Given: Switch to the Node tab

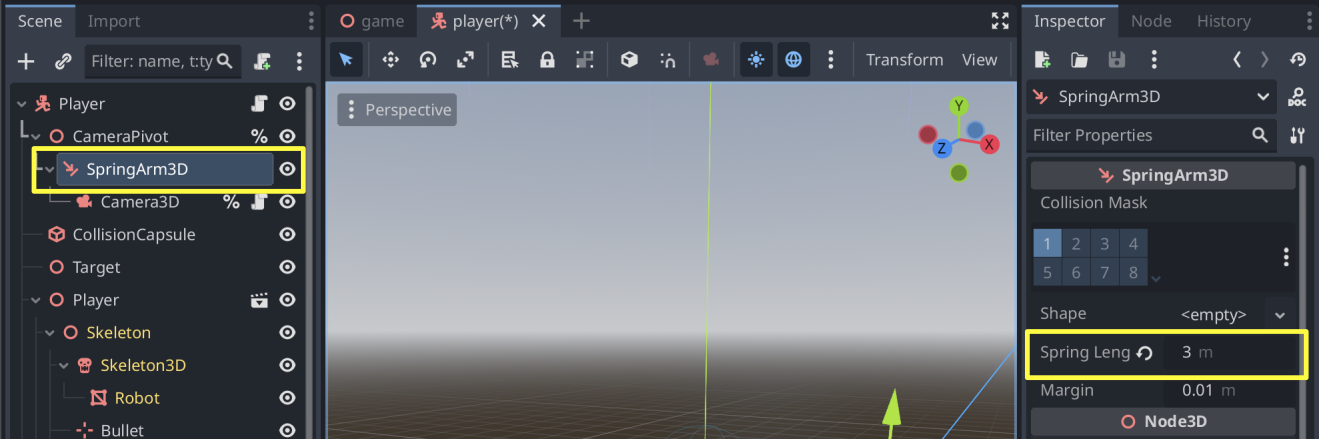Looking at the screenshot, I should [x=1150, y=21].
